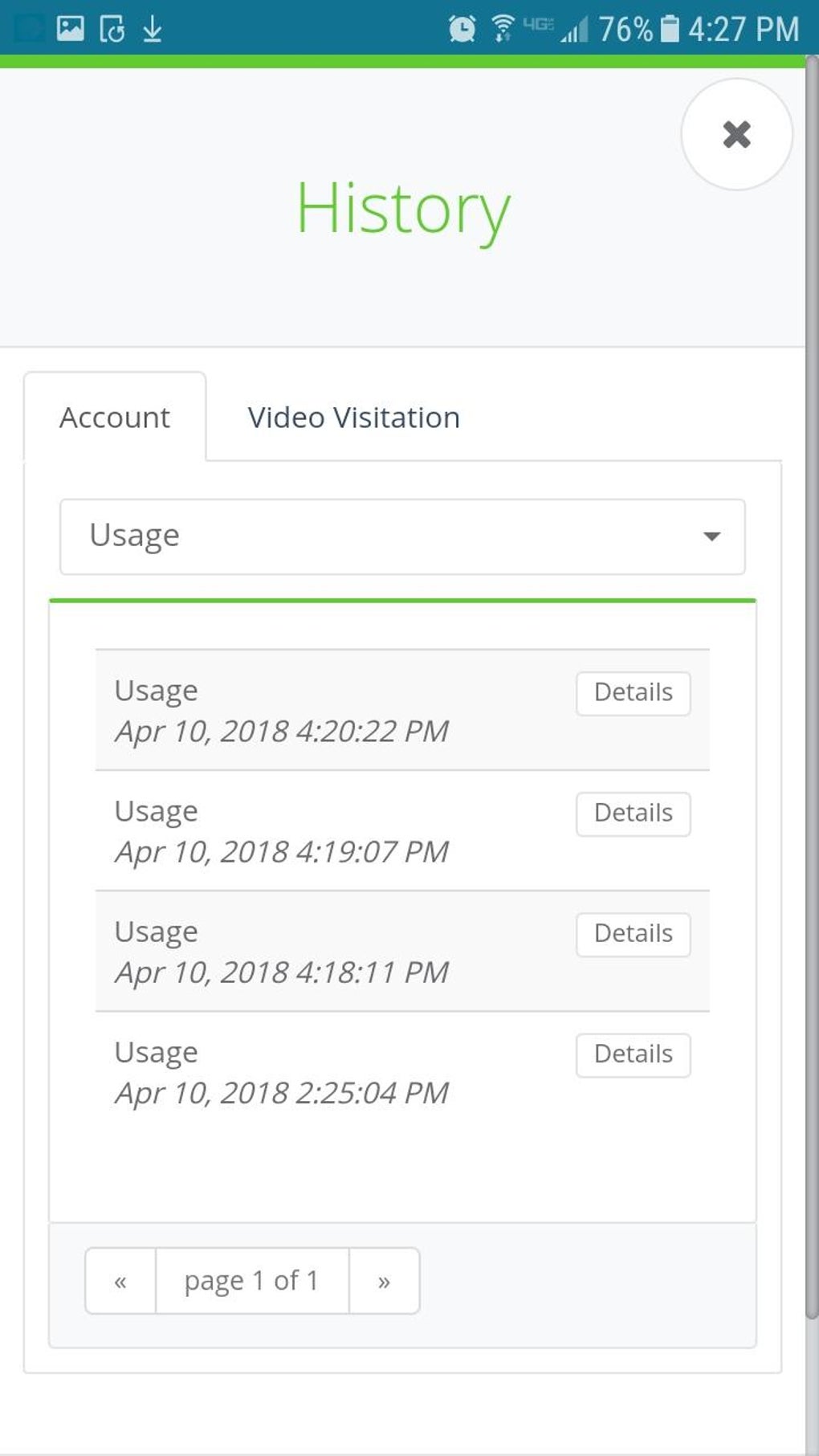Image resolution: width=819 pixels, height=1456 pixels.
Task: Tap the download arrow status icon
Action: (x=153, y=29)
